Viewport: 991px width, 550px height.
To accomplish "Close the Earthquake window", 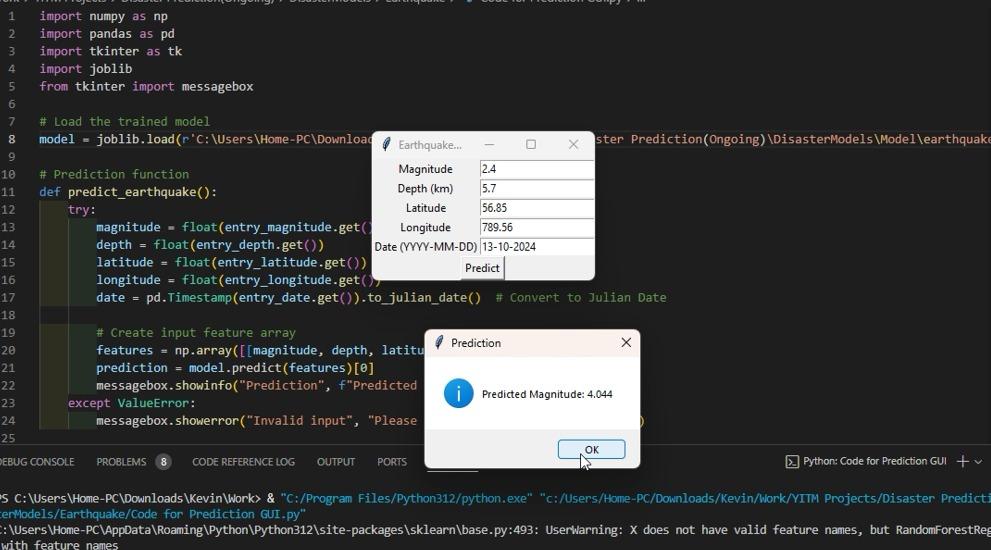I will point(573,145).
